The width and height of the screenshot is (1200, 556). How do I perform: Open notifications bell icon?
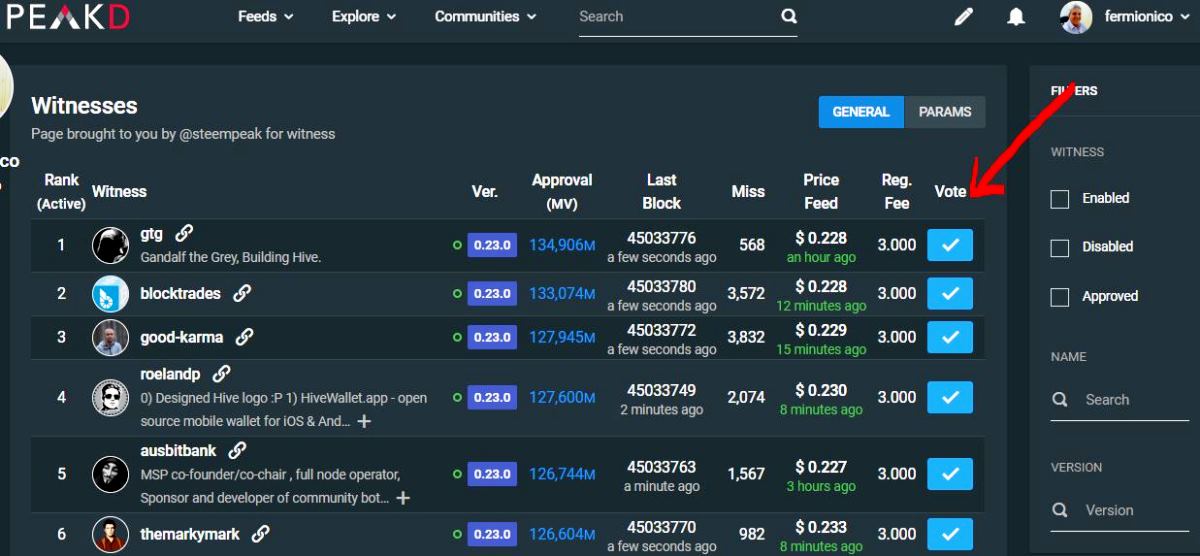[1016, 17]
